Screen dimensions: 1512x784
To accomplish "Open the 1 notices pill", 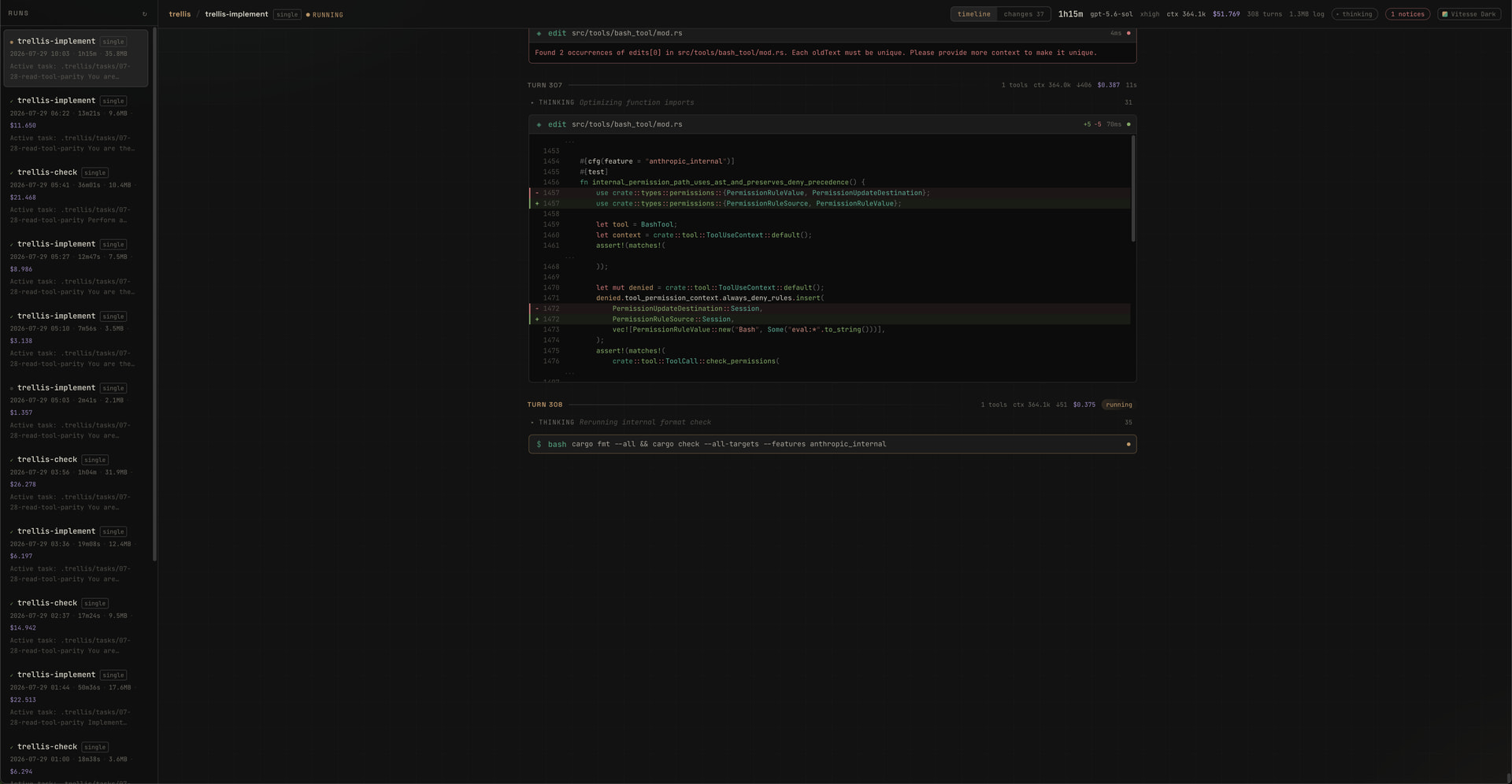I will coord(1407,14).
